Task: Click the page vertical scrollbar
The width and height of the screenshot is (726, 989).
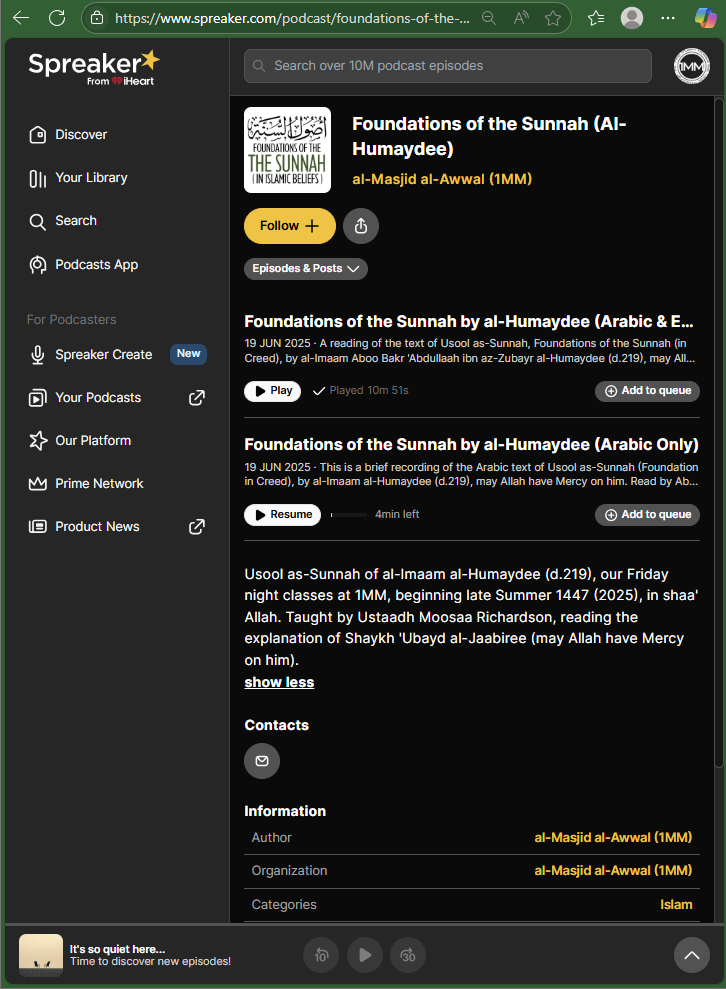Action: pos(718,433)
